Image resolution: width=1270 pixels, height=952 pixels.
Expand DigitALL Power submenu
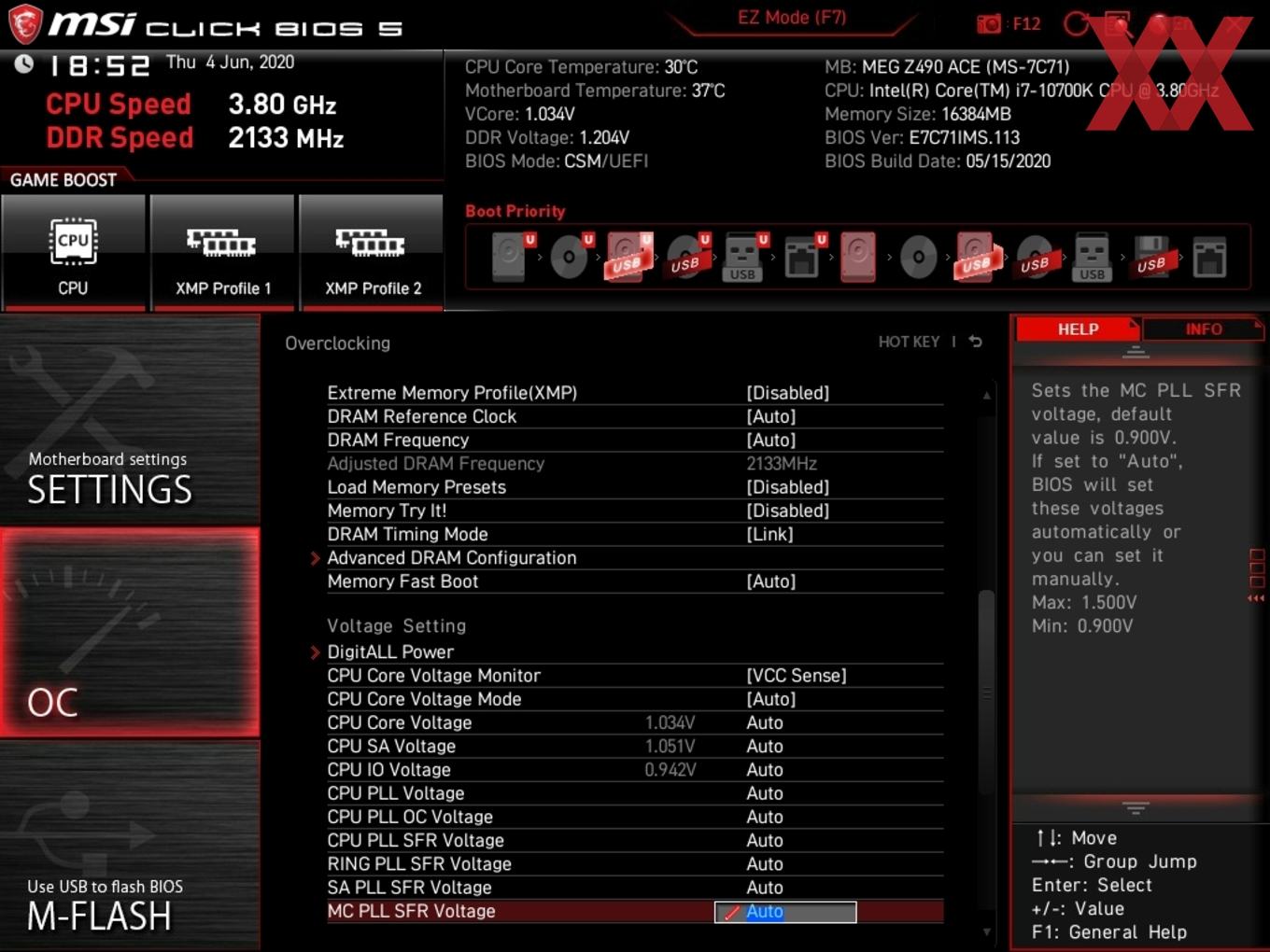click(x=390, y=651)
